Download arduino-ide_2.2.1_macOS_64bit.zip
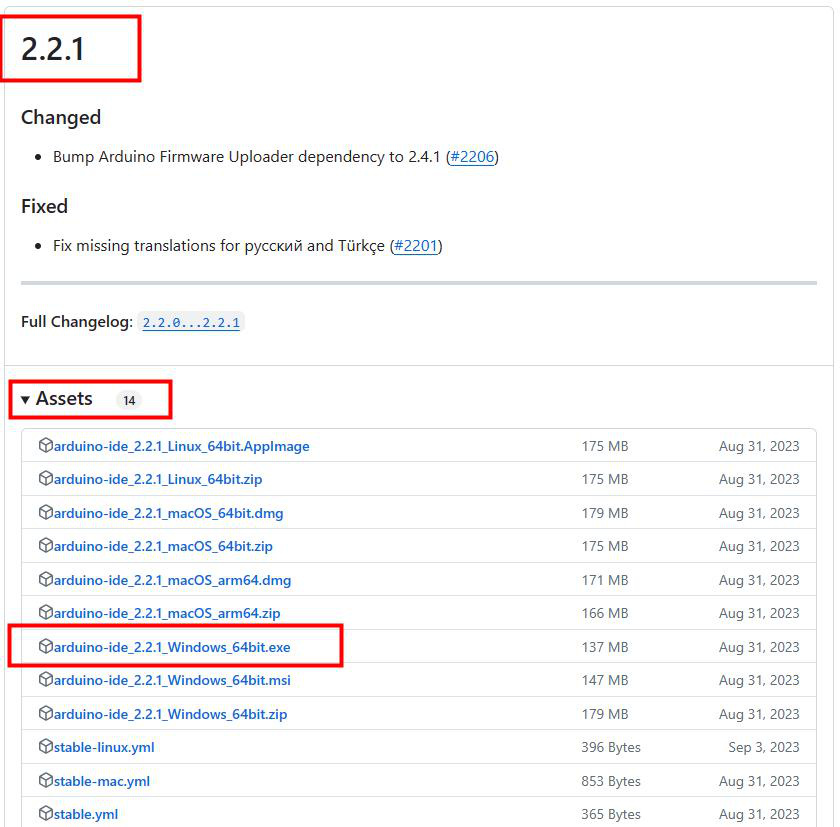Viewport: 840px width, 827px height. [163, 546]
